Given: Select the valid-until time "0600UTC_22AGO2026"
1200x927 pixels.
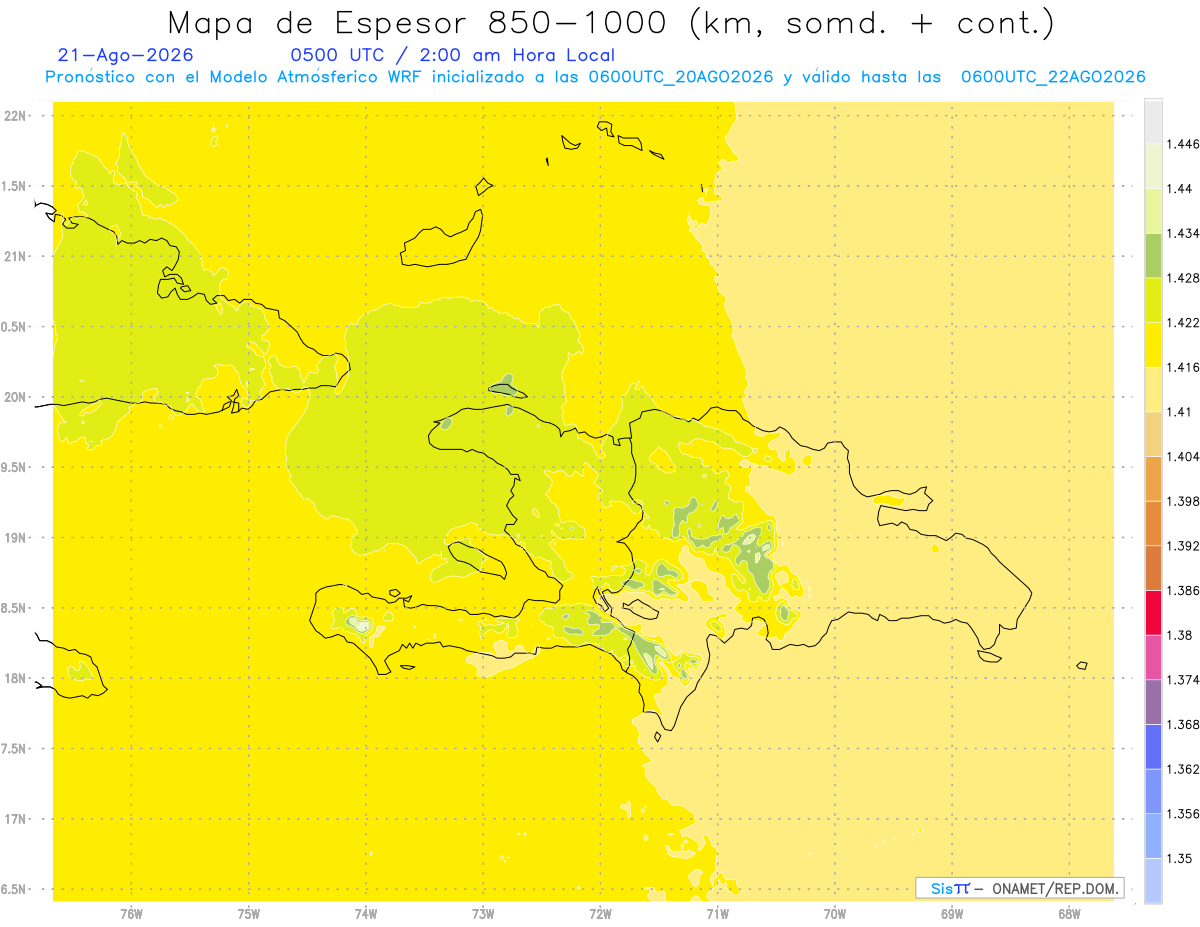Looking at the screenshot, I should [1053, 77].
